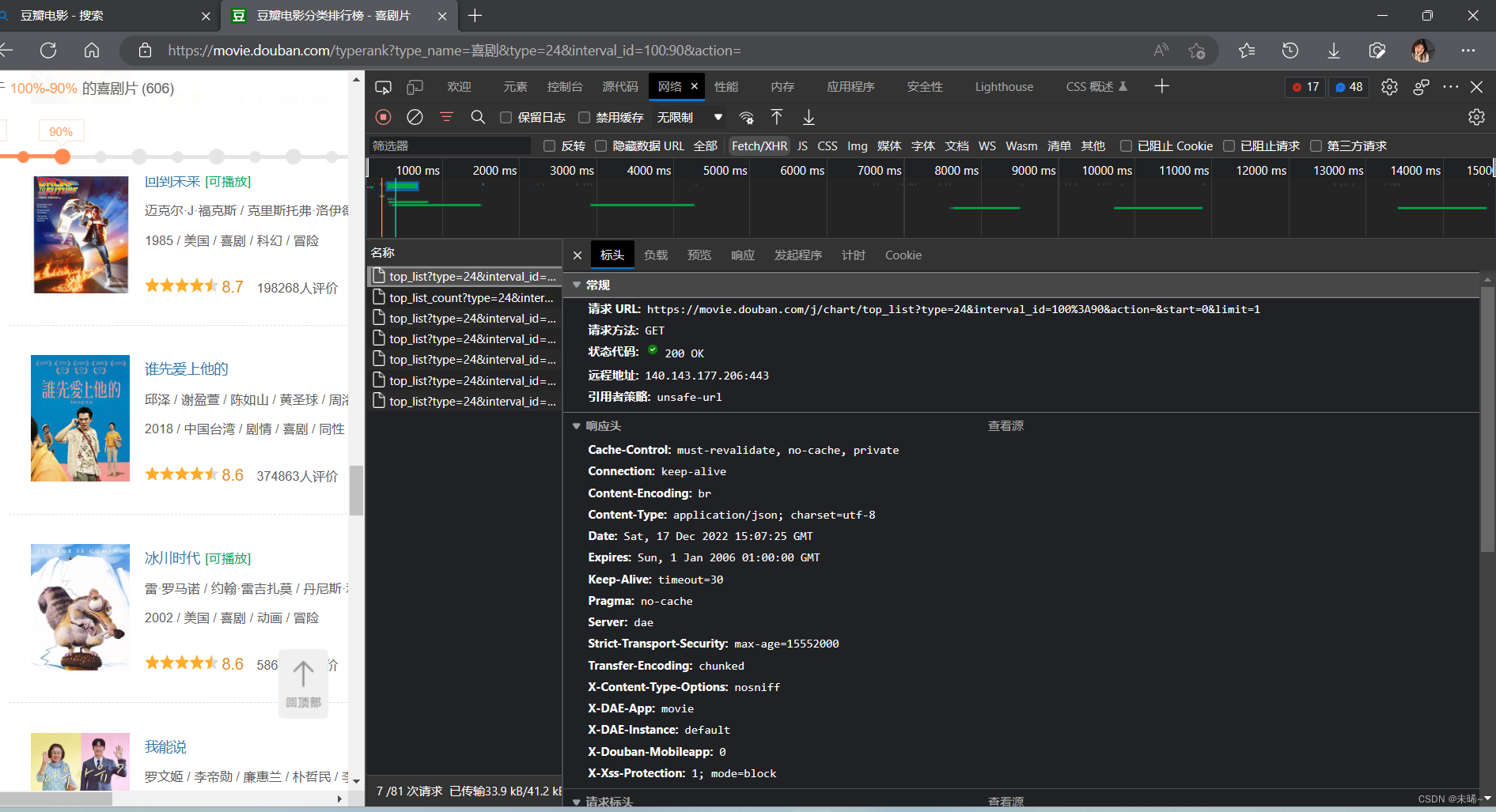Viewport: 1496px width, 812px height.
Task: Click the red errors count badge 17
Action: pyautogui.click(x=1306, y=87)
